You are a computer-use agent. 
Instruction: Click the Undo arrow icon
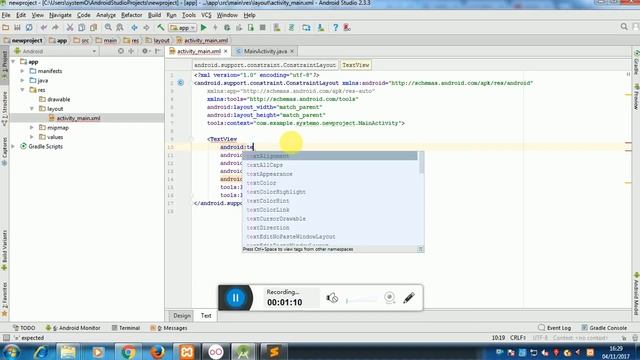pos(43,28)
